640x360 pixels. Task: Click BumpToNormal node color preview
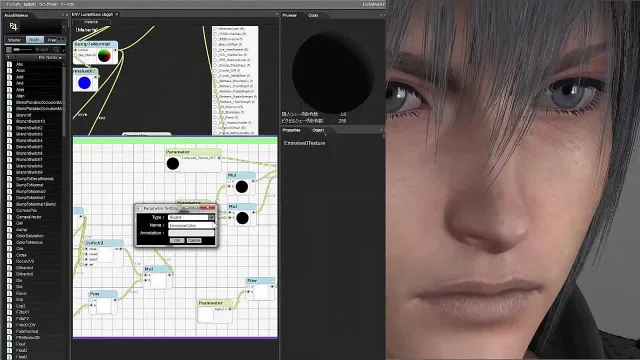pos(104,56)
